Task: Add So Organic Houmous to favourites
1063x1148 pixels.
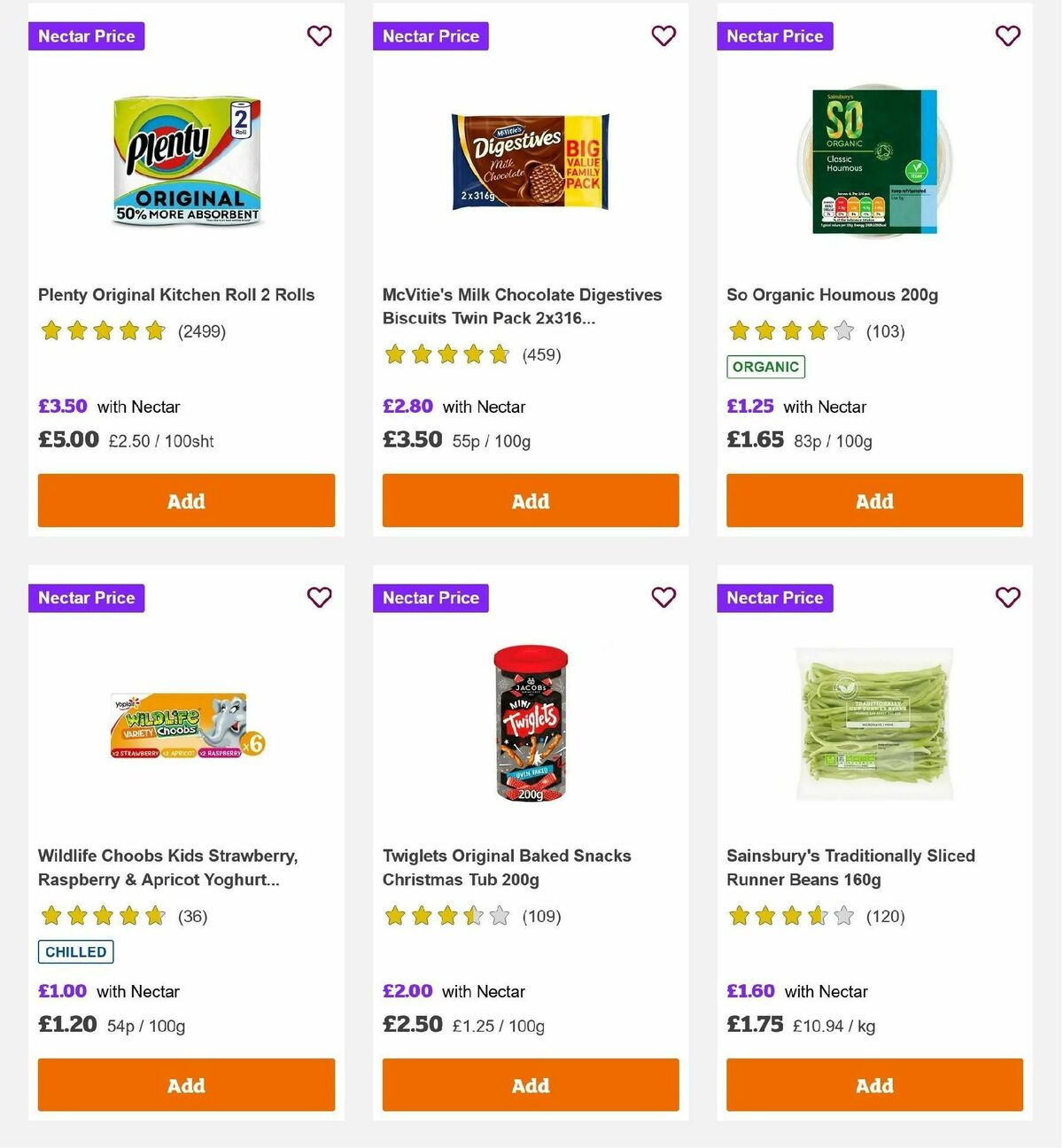Action: coord(1008,35)
